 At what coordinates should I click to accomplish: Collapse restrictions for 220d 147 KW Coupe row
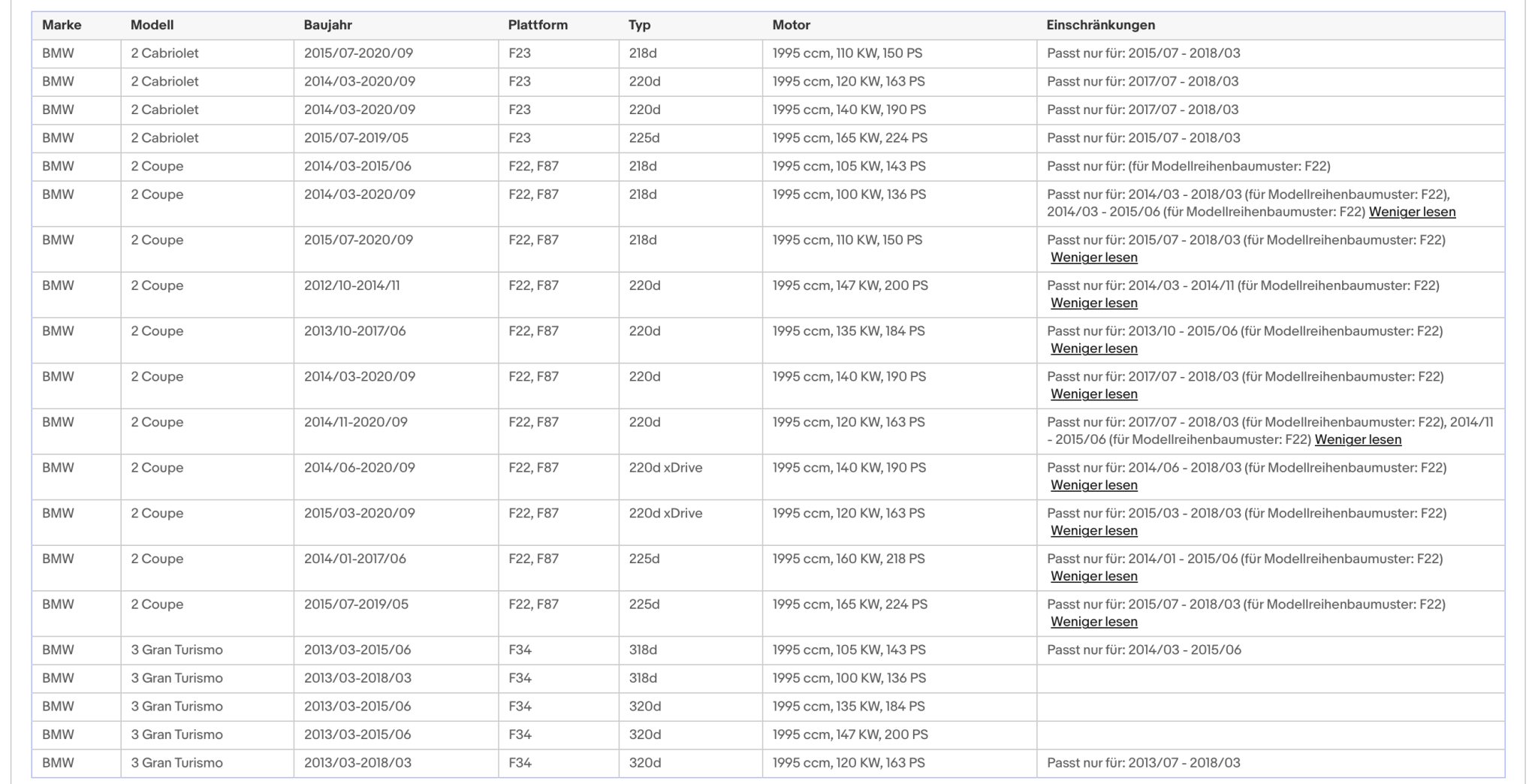(1094, 303)
